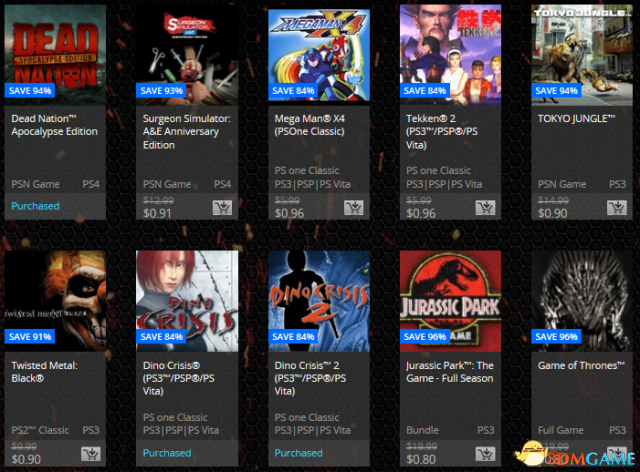Click cart icon for Tekken 2
The width and height of the screenshot is (640, 472).
(485, 207)
